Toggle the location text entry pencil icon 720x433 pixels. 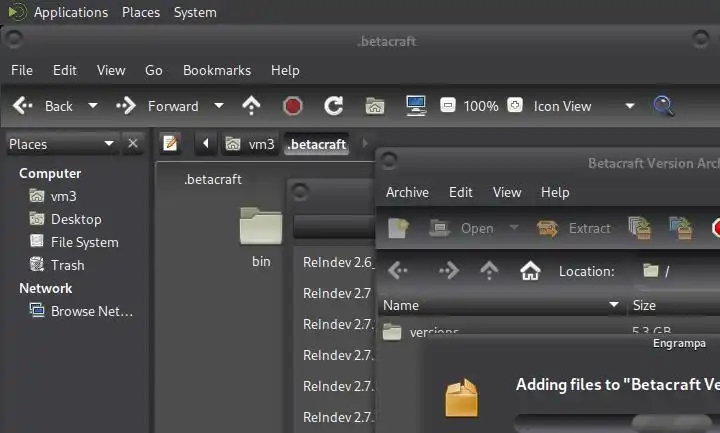coord(170,143)
